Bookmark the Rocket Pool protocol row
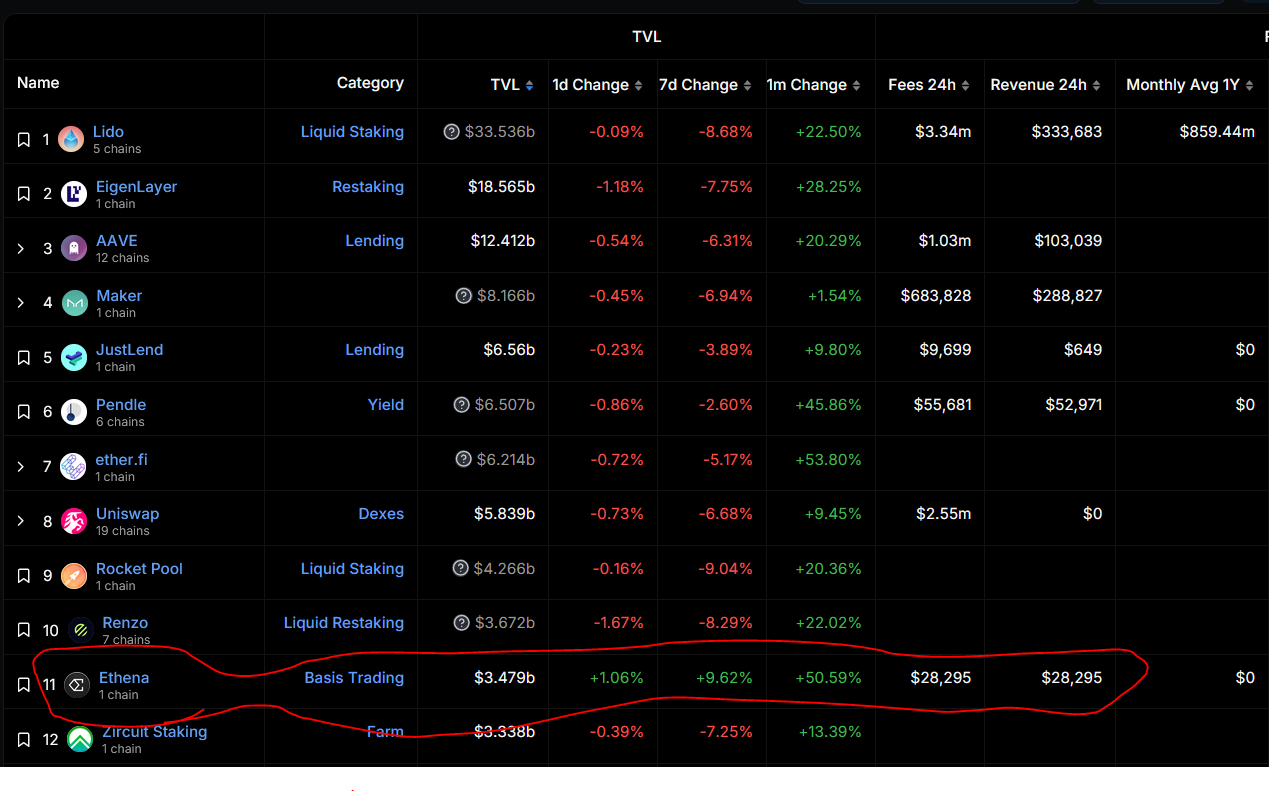Screen dimensions: 1269x791 click(x=24, y=576)
